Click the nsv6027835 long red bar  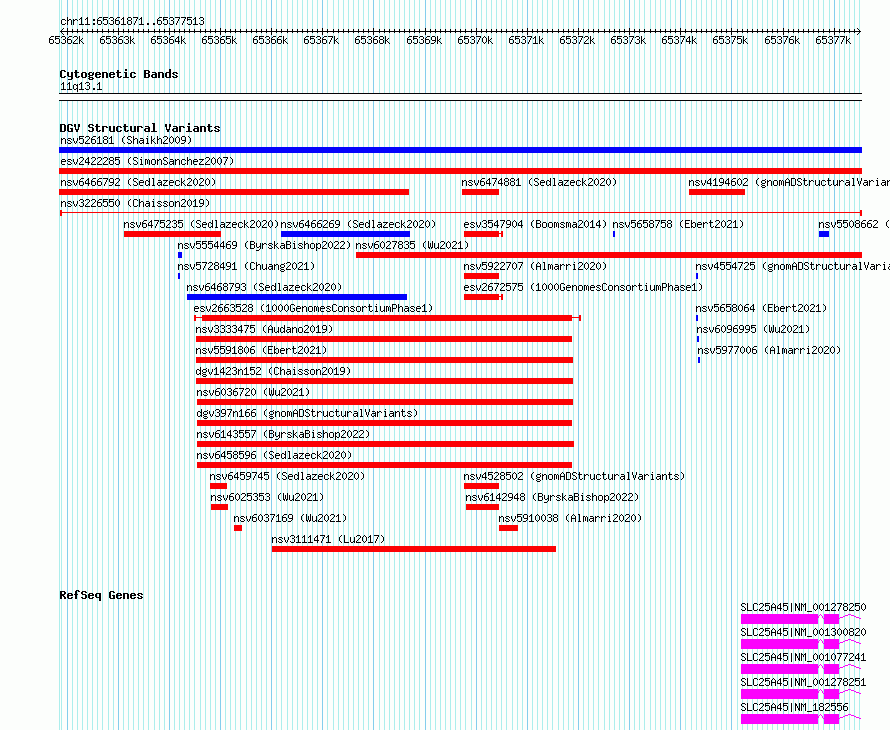pyautogui.click(x=609, y=255)
